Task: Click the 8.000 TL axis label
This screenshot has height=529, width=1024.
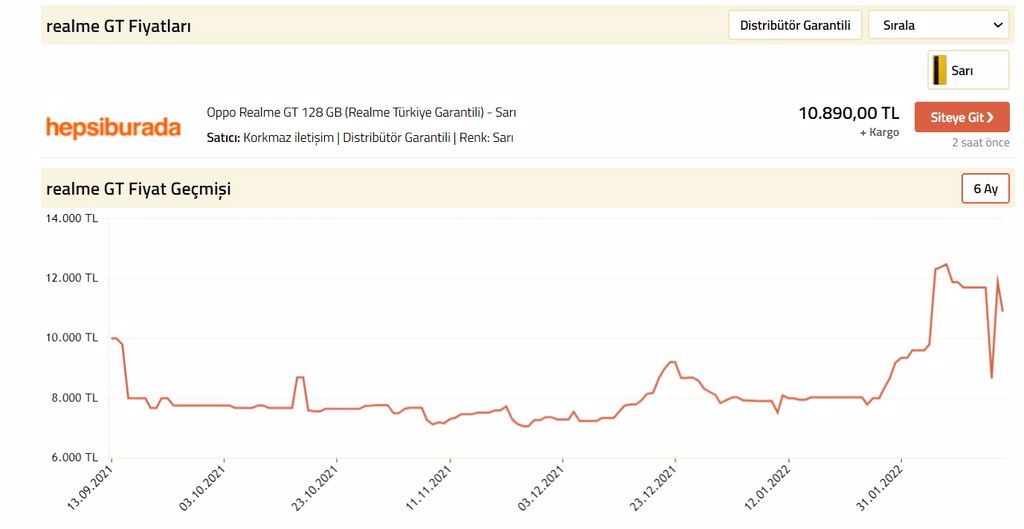Action: click(x=74, y=397)
